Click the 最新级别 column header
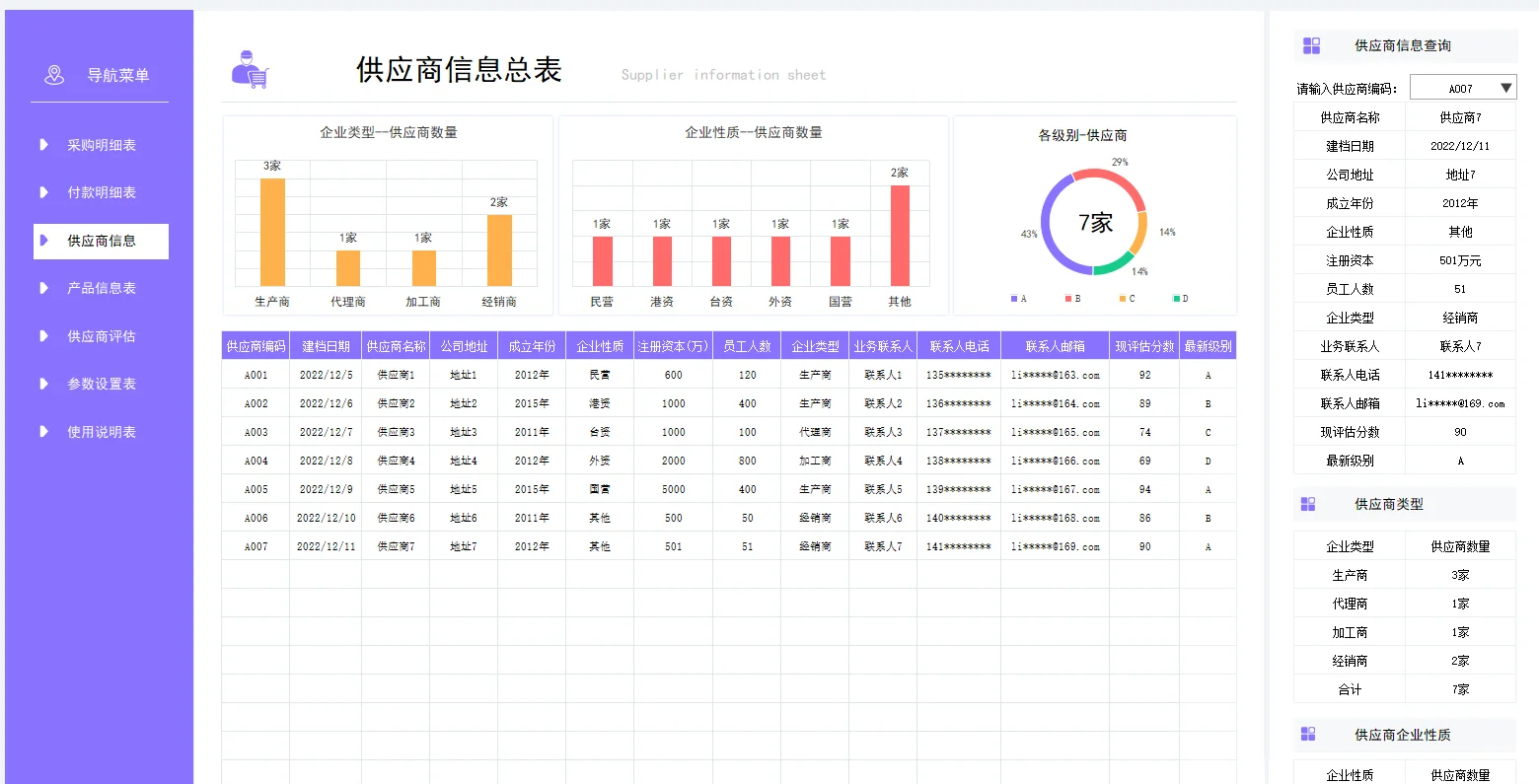The image size is (1539, 784). 1208,346
